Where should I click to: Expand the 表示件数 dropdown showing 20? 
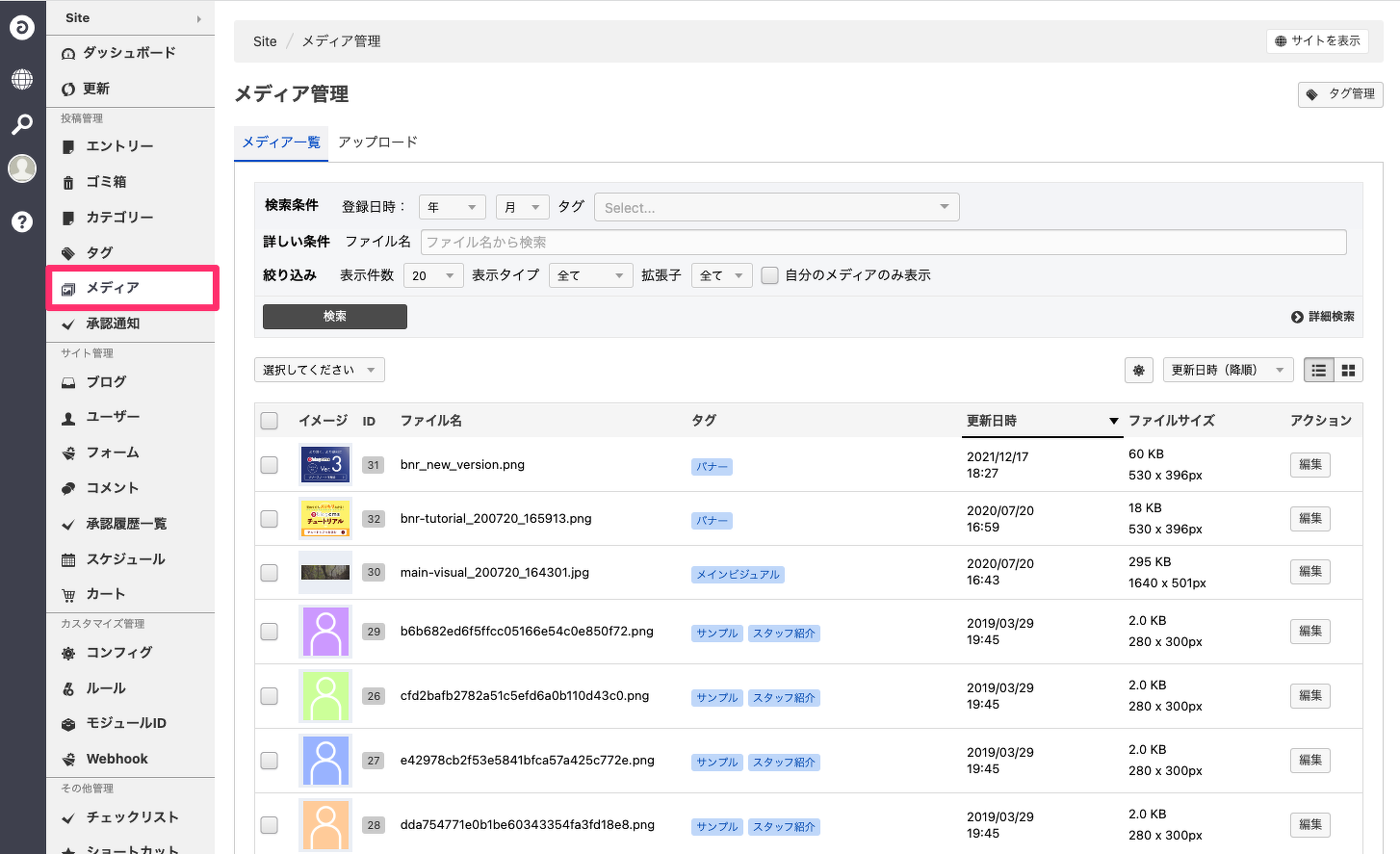[433, 275]
